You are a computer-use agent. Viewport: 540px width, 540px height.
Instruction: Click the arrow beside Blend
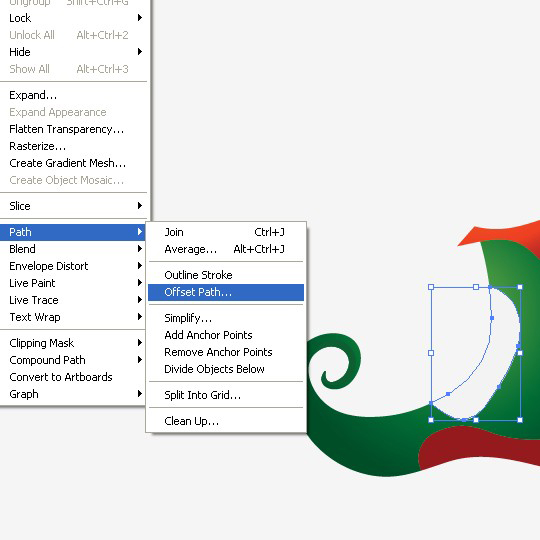point(140,249)
